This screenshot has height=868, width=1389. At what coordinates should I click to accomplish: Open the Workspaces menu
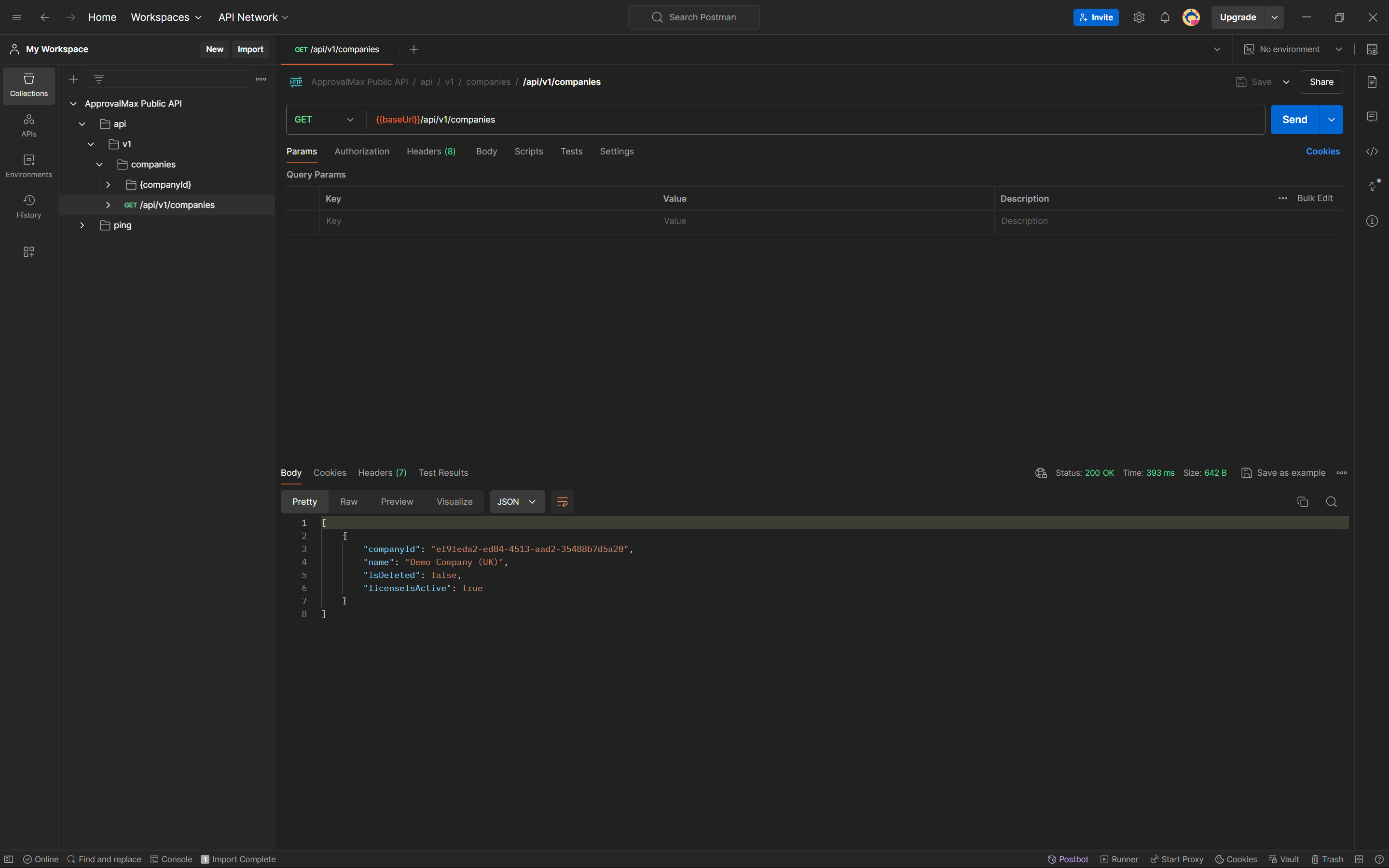tap(166, 17)
